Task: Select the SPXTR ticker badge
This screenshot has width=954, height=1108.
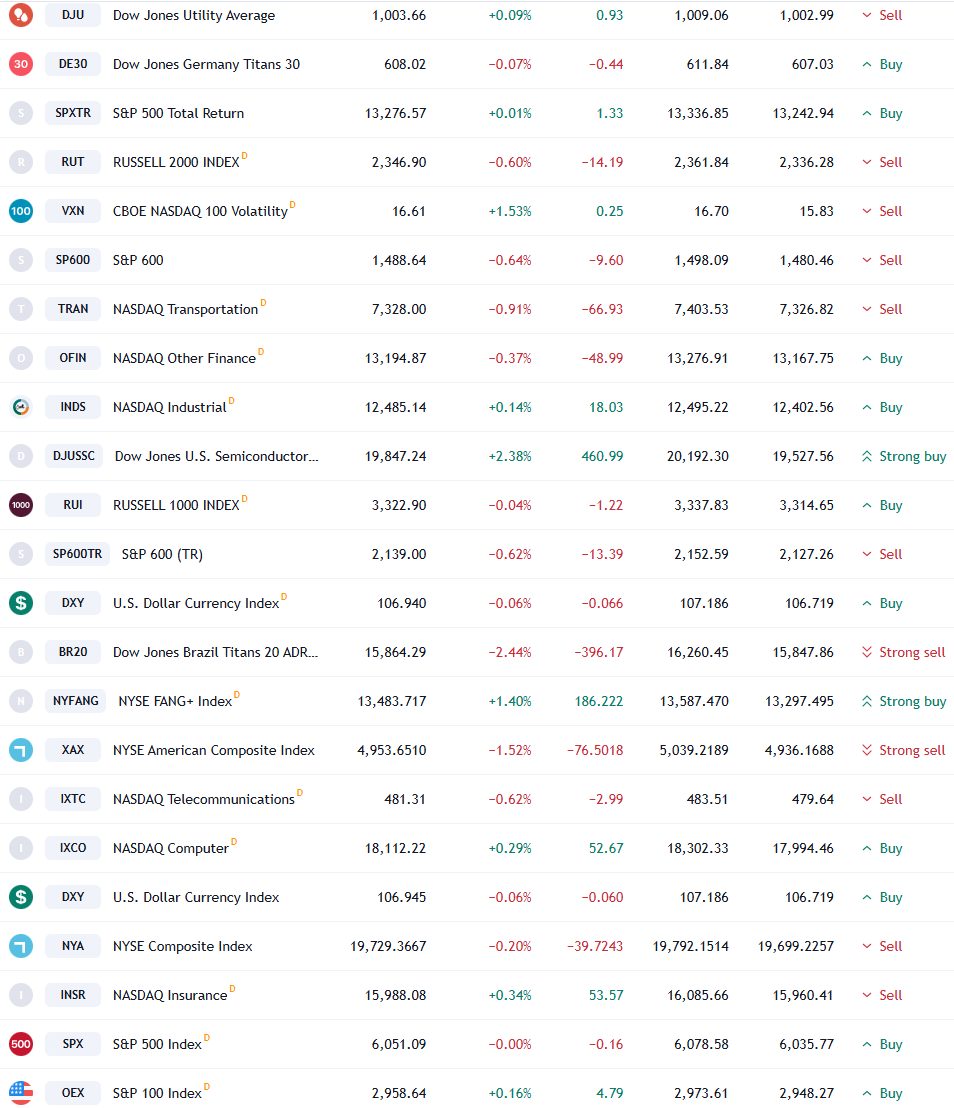Action: click(73, 113)
